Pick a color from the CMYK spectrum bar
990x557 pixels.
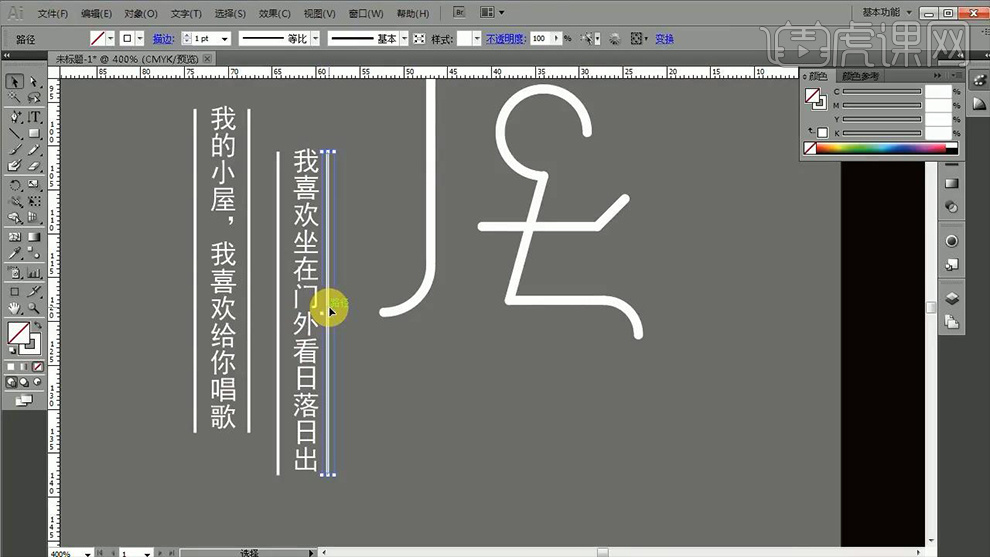click(880, 149)
